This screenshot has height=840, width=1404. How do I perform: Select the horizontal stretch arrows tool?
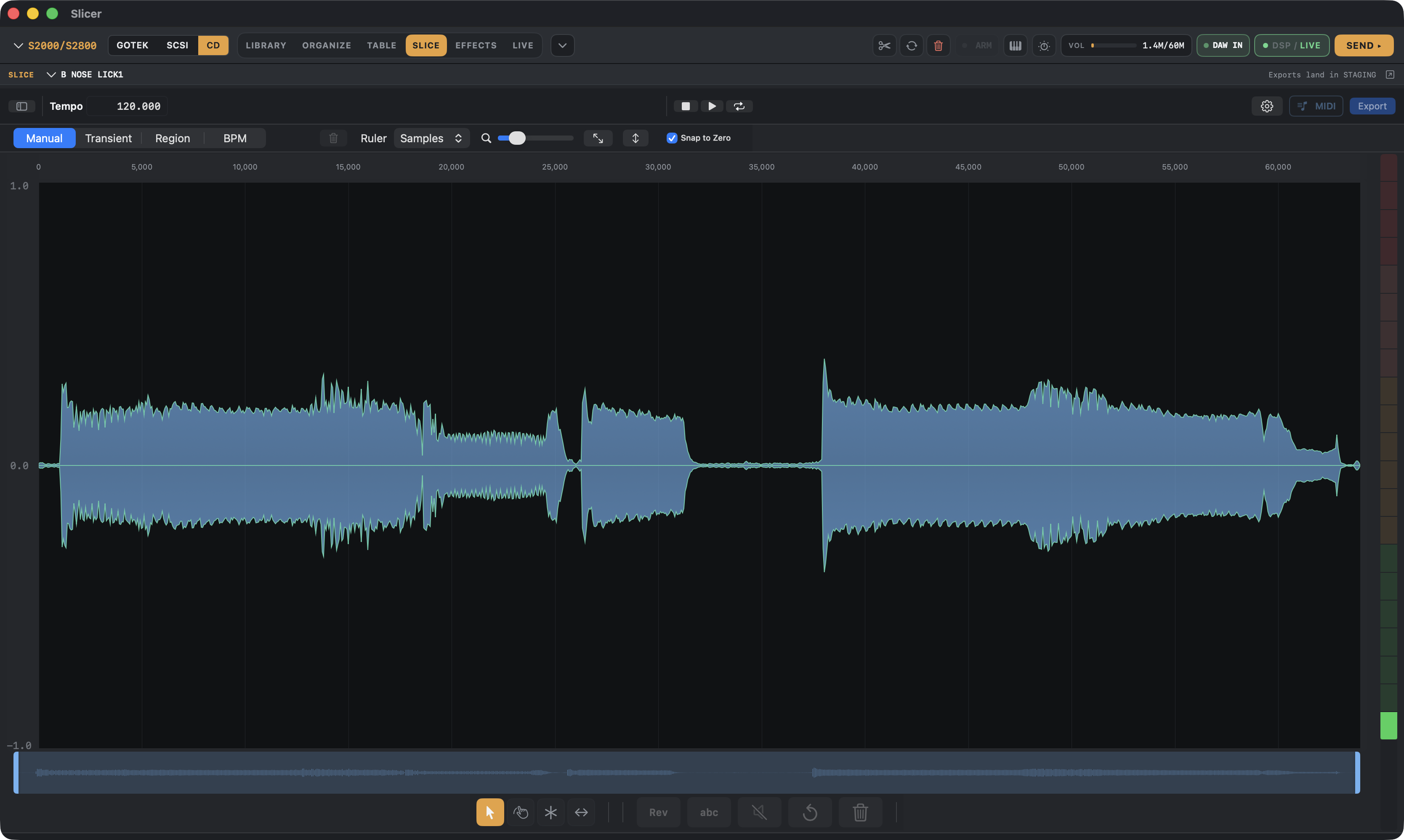(x=581, y=812)
